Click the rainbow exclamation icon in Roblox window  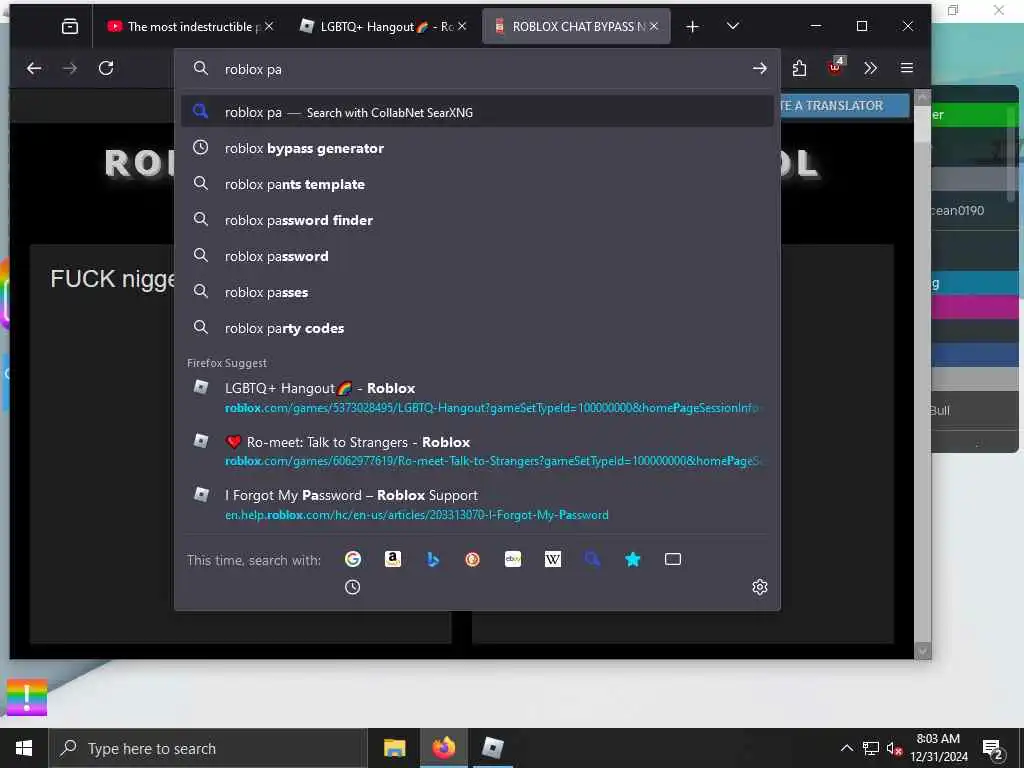pyautogui.click(x=27, y=697)
